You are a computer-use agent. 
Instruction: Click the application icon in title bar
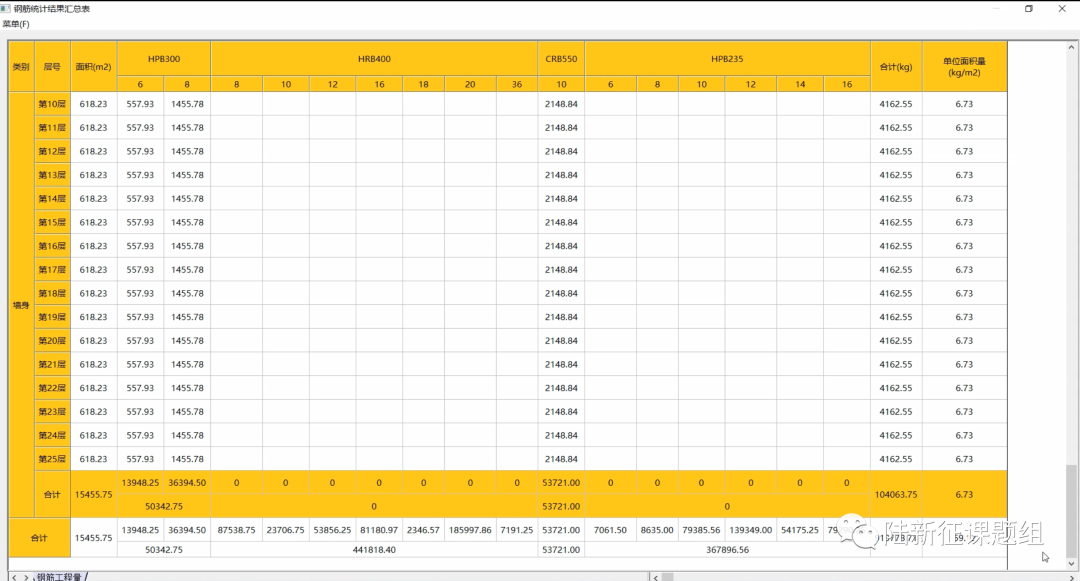(x=6, y=8)
